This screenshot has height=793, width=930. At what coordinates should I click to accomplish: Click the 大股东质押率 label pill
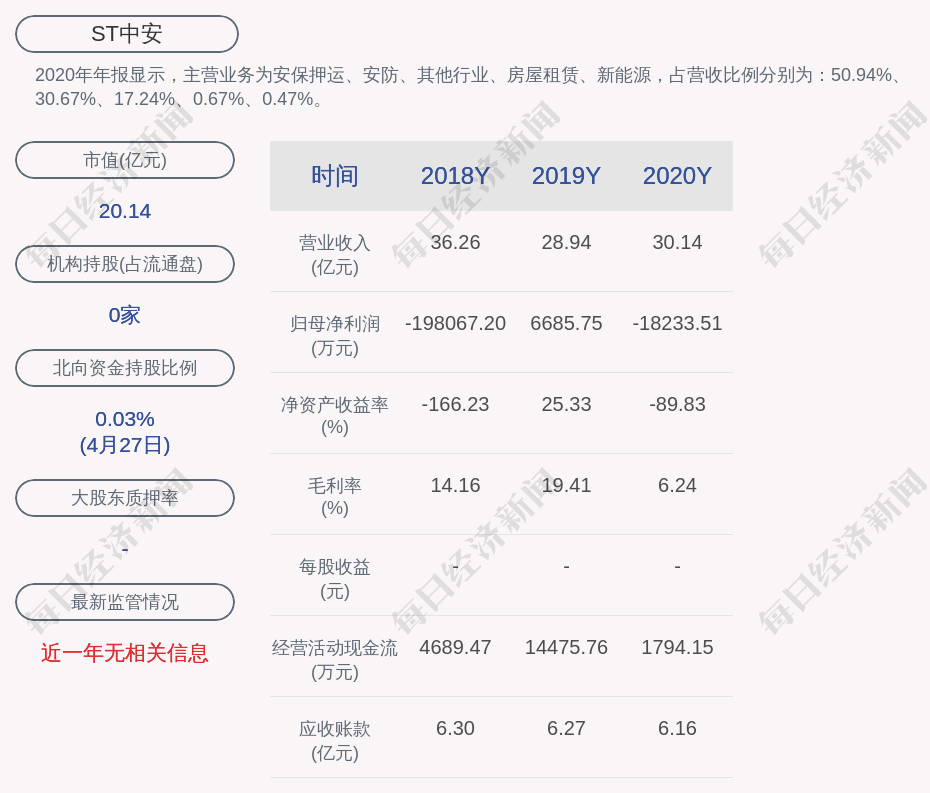pos(125,498)
